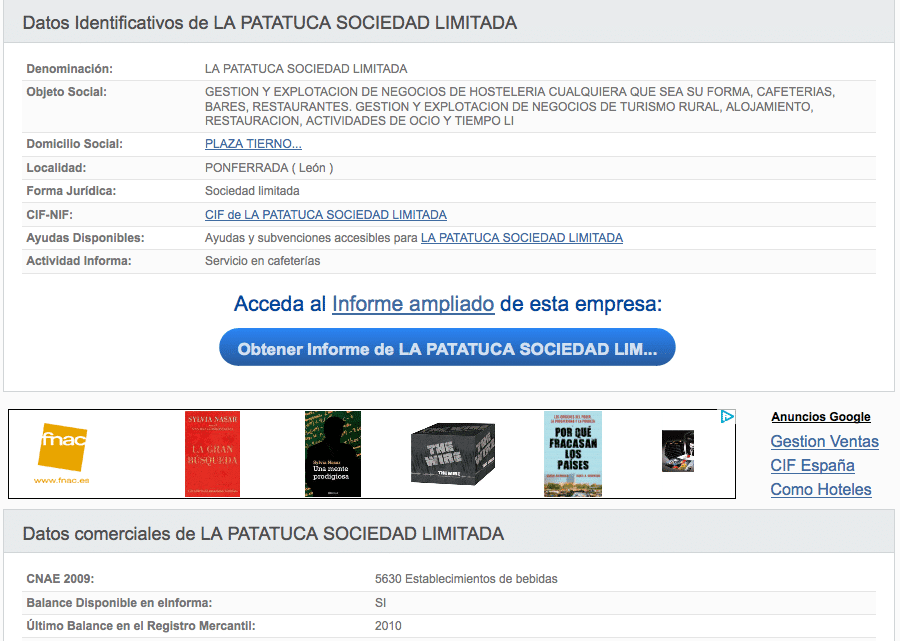Select The Wire box set thumbnail
The height and width of the screenshot is (641, 900).
tap(453, 454)
